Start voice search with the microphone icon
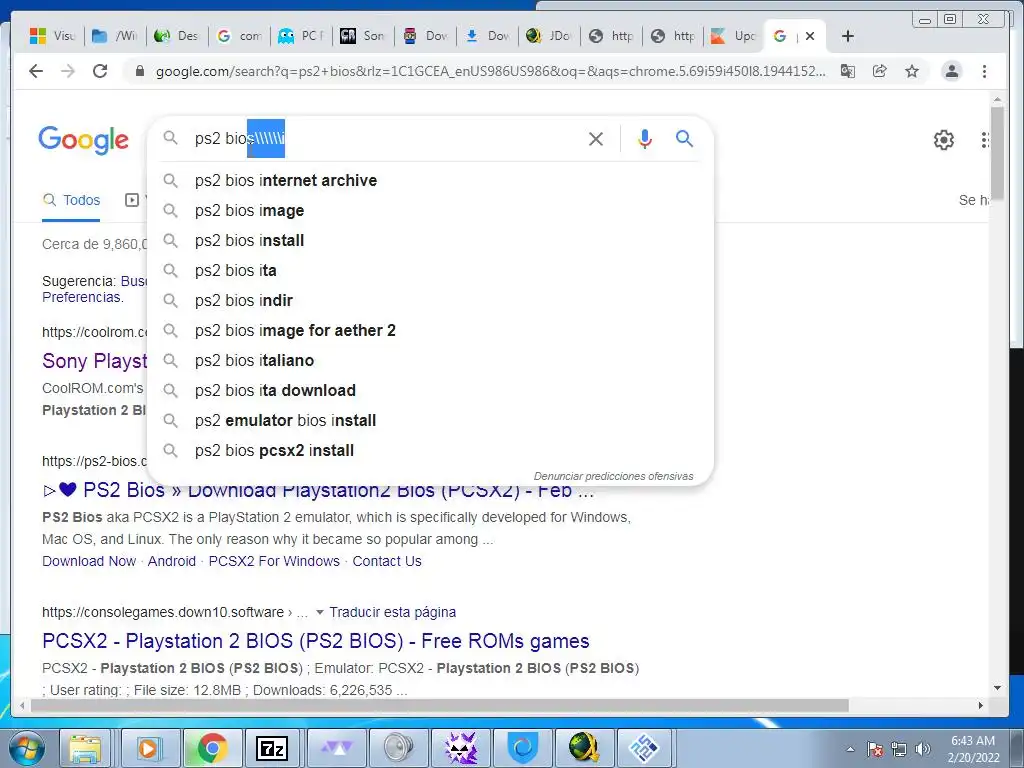Viewport: 1024px width, 768px height. 645,138
